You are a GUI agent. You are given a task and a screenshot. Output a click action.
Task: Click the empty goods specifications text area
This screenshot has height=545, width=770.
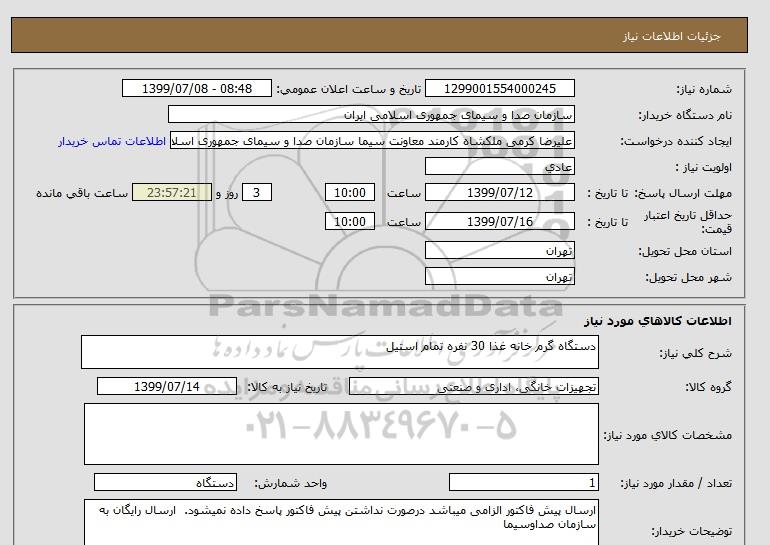tap(341, 434)
